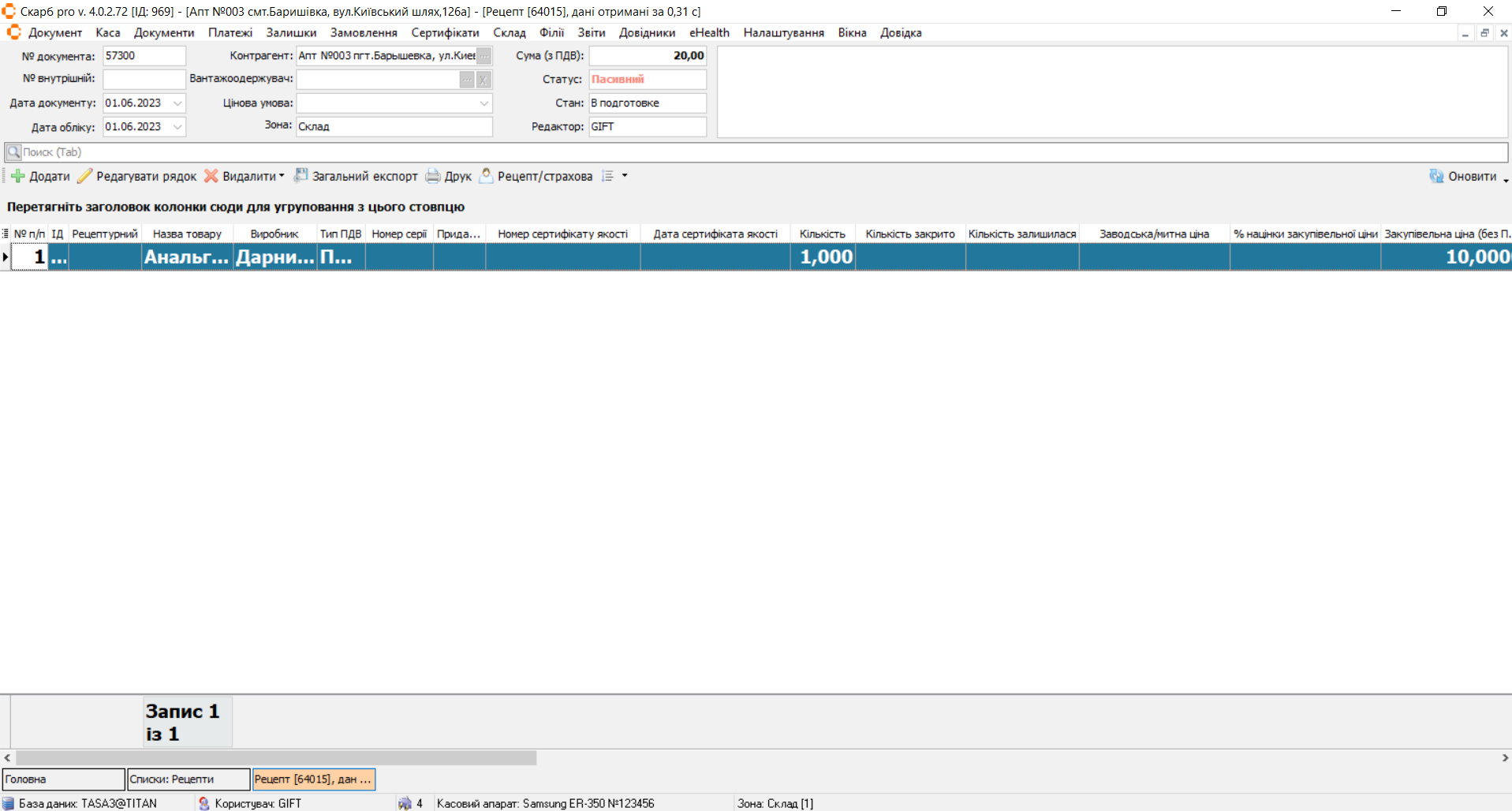Viewport: 1512px width, 811px height.
Task: Click the red X Видалити icon
Action: 211,176
